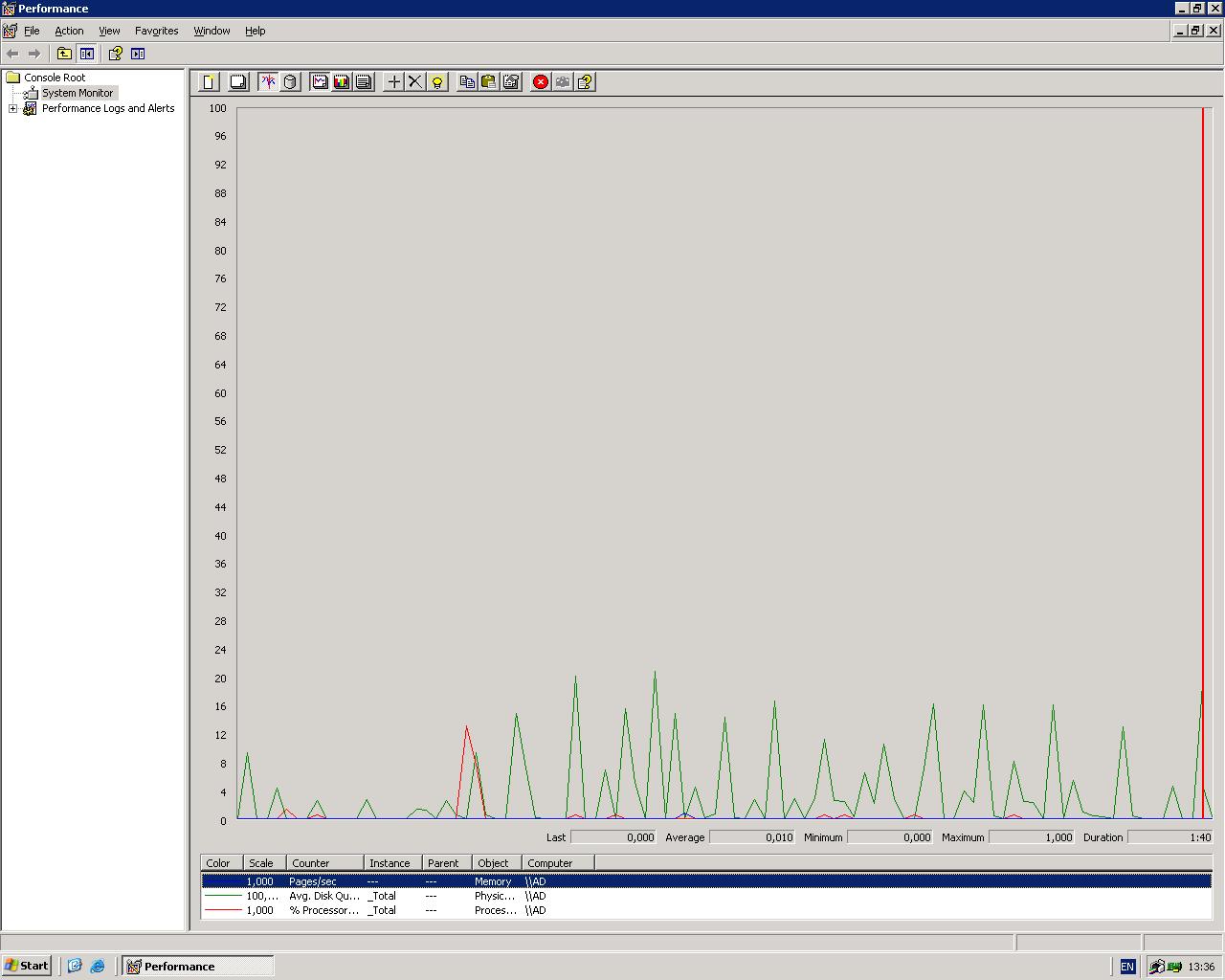Image resolution: width=1225 pixels, height=980 pixels.
Task: Open the Favorites menu
Action: click(157, 31)
